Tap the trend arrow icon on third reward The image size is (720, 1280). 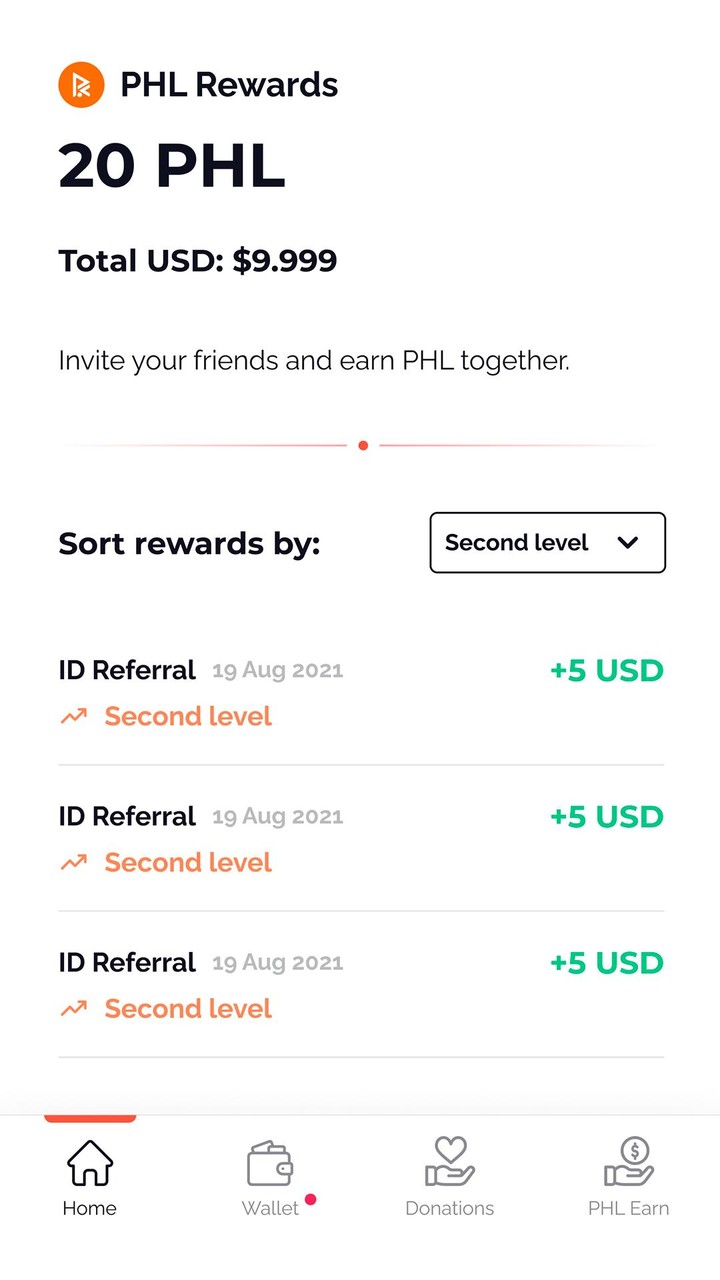click(74, 1009)
